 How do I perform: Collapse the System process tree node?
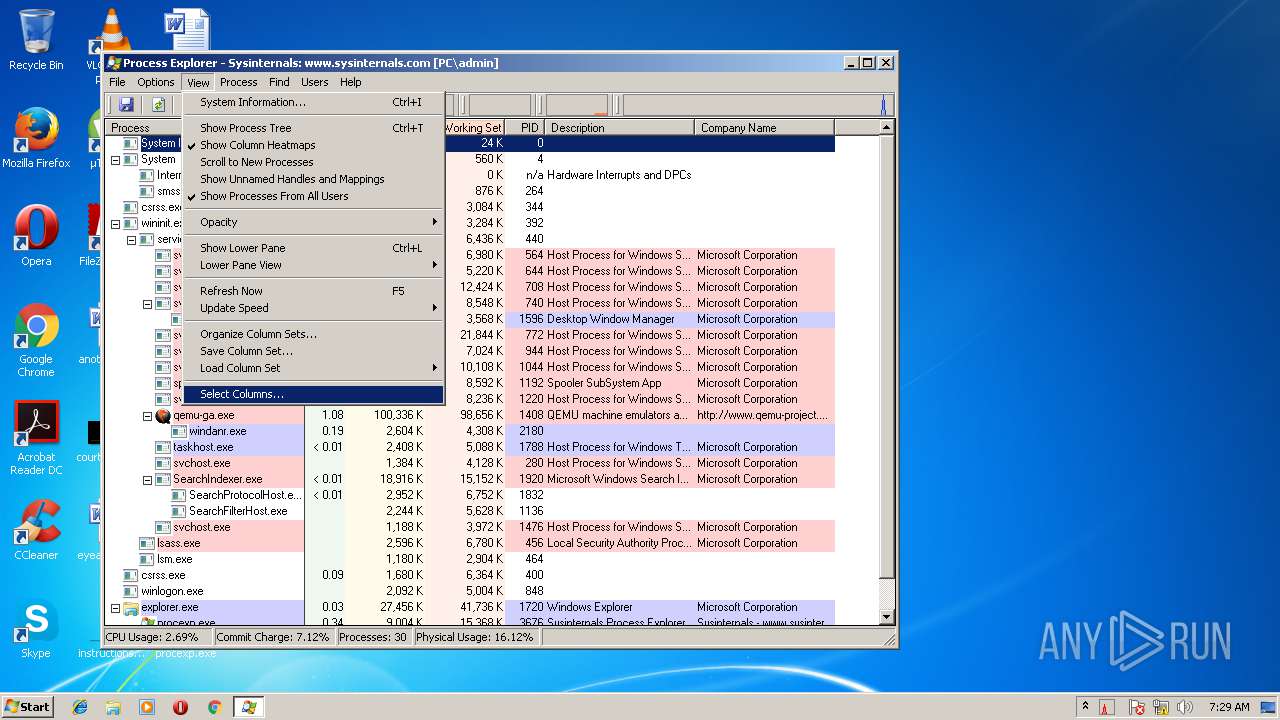tap(115, 160)
